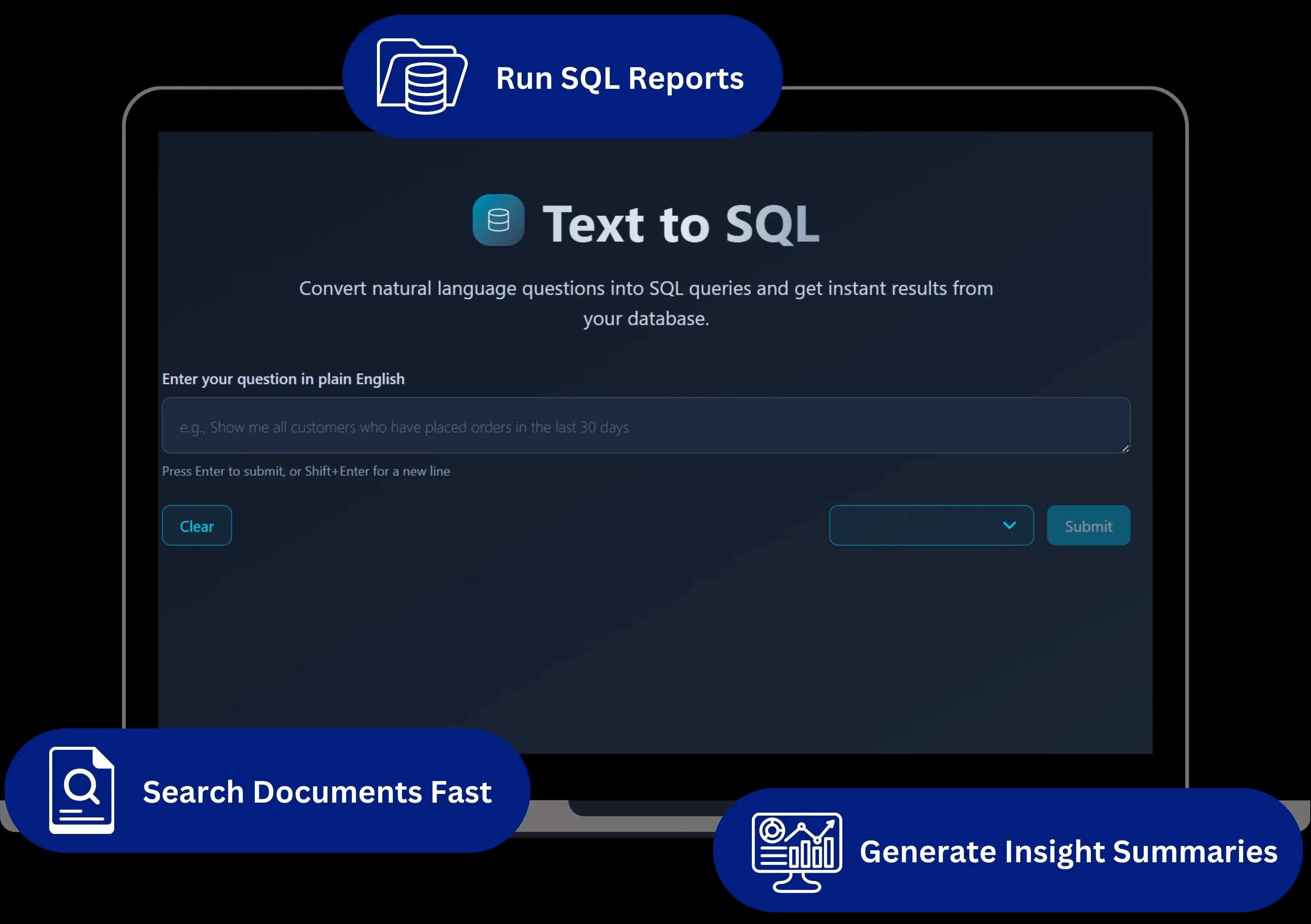
Task: Toggle focus onto the plain English question box
Action: click(x=645, y=425)
